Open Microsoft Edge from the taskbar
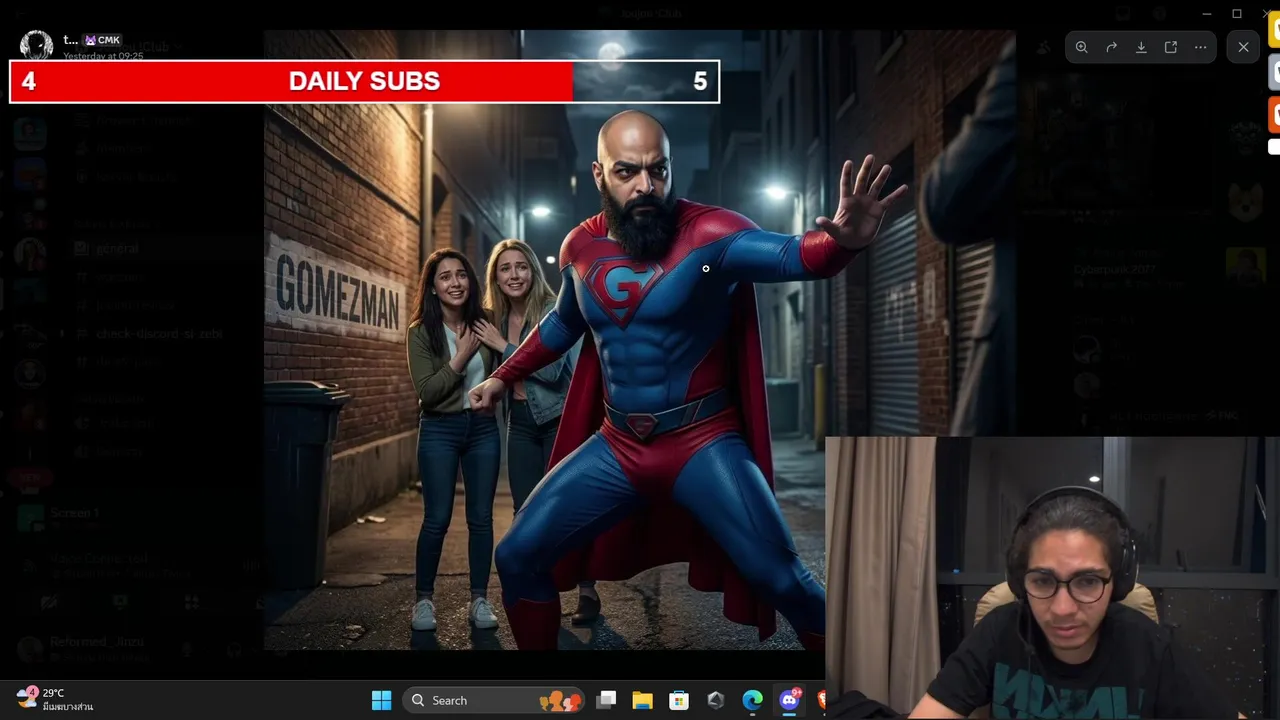The image size is (1280, 720). point(752,700)
